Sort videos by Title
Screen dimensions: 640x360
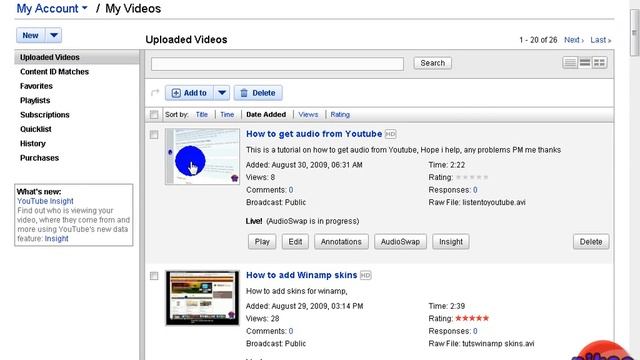pos(202,115)
